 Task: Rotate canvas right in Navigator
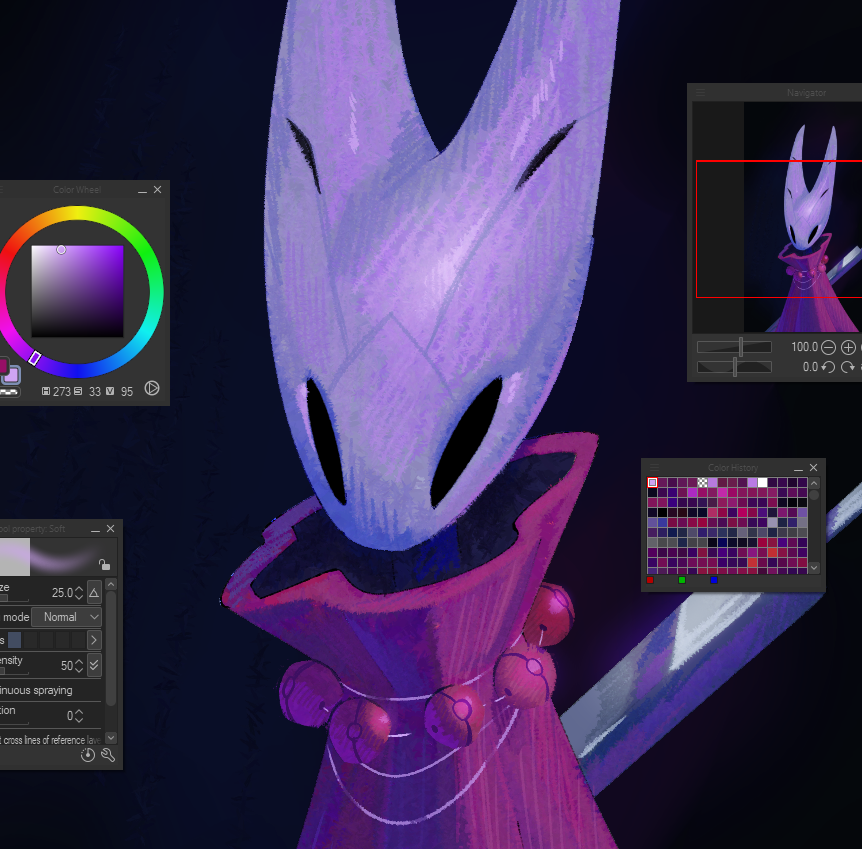(x=848, y=367)
